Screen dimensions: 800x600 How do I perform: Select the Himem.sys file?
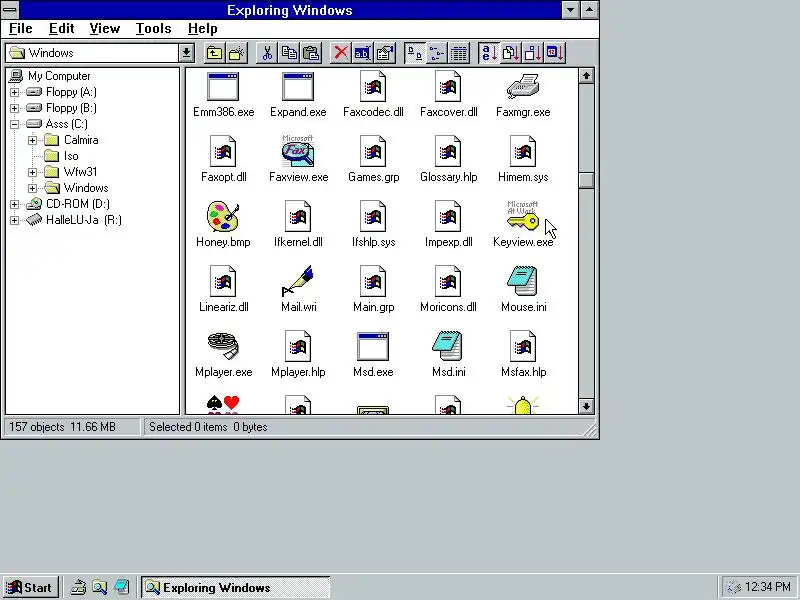pos(523,159)
